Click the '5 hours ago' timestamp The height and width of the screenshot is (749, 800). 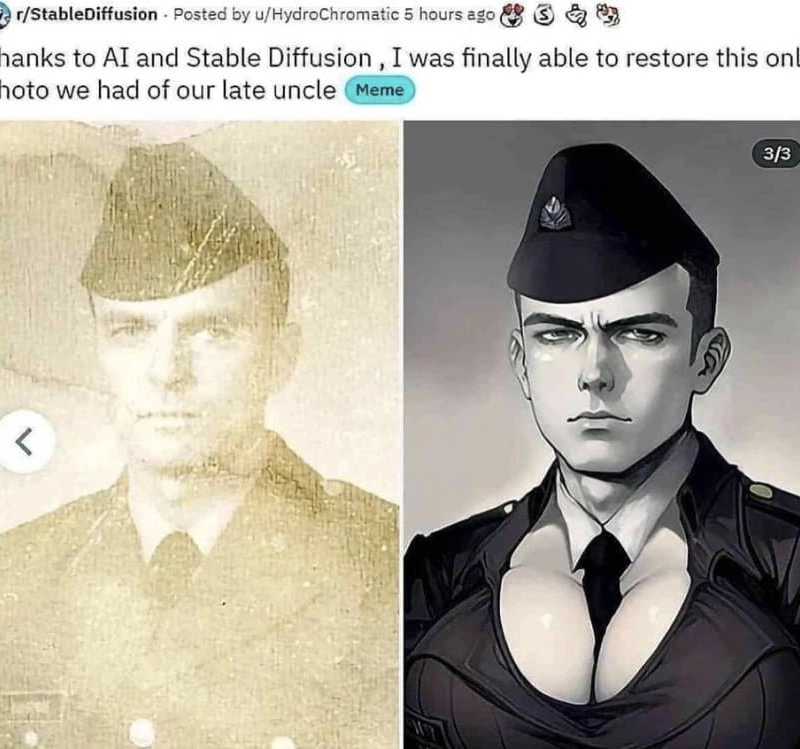pos(449,14)
